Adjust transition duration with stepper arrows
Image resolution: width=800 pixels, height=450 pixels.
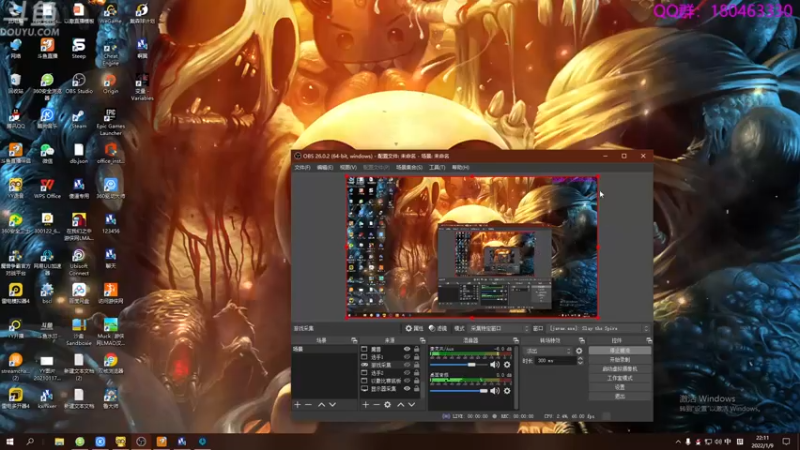coord(580,361)
